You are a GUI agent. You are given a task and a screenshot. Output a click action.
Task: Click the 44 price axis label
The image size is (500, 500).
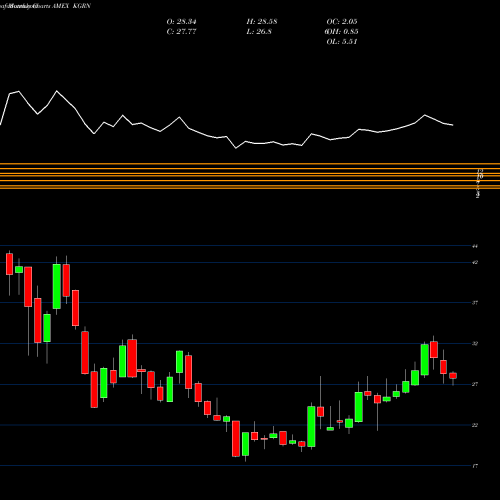[x=475, y=246]
